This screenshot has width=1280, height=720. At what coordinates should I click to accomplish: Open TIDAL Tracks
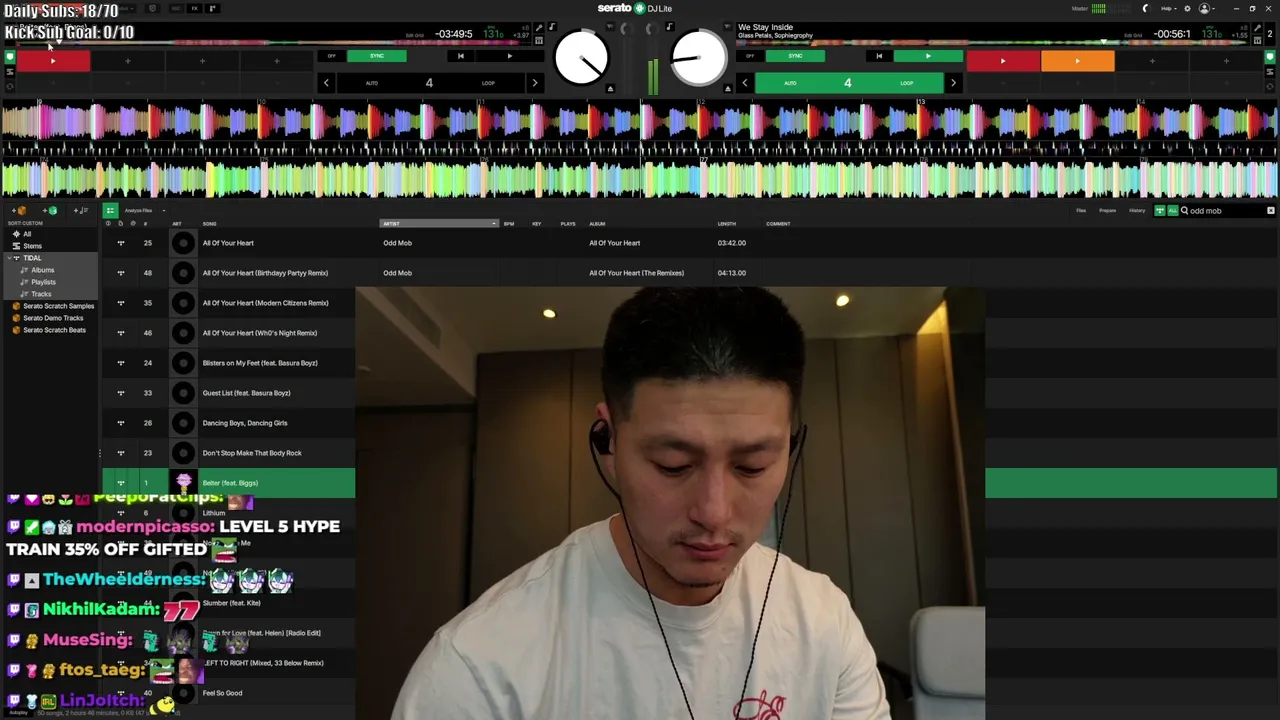pos(41,294)
